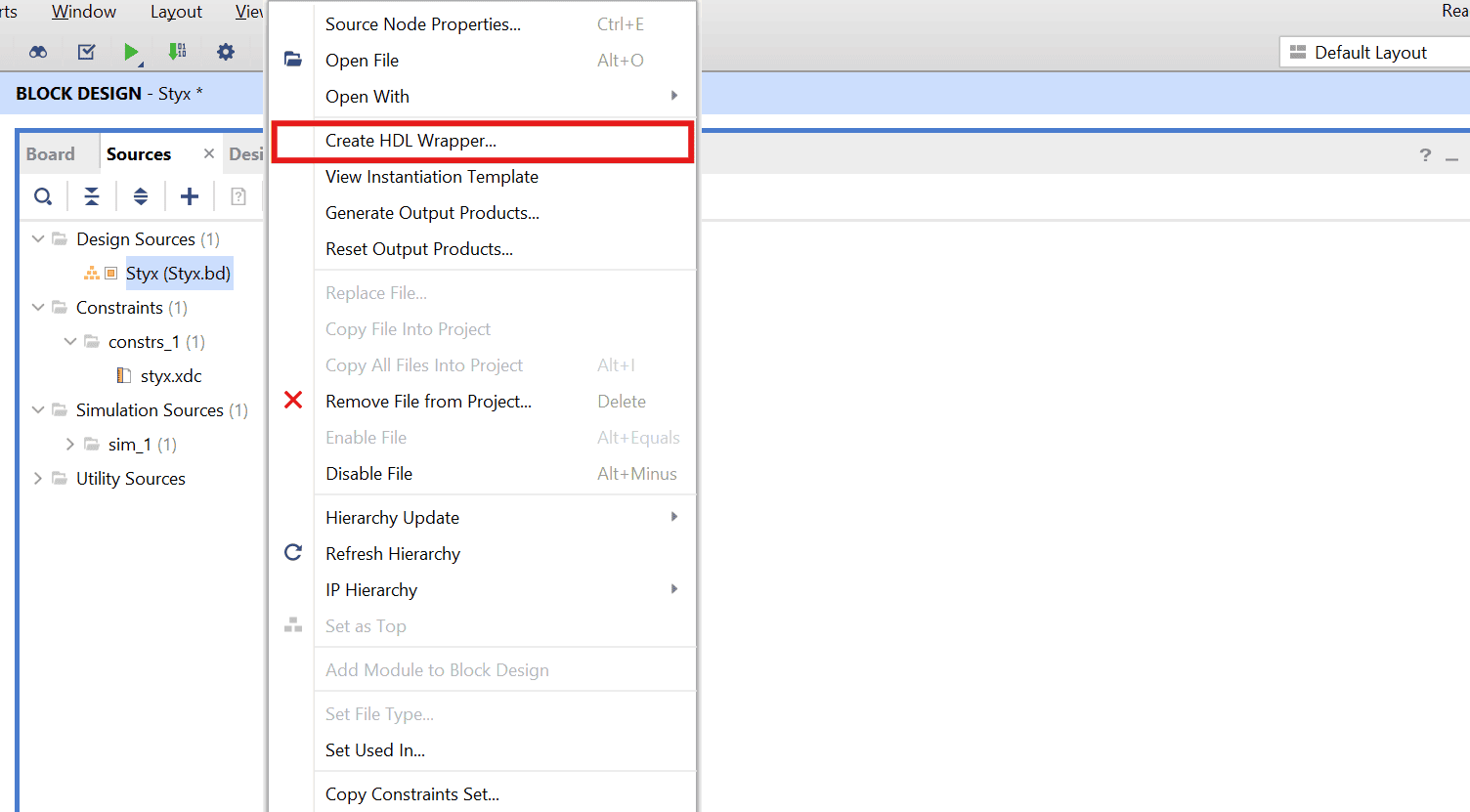Click the binoculars find icon in toolbar
1470x812 pixels.
(38, 52)
